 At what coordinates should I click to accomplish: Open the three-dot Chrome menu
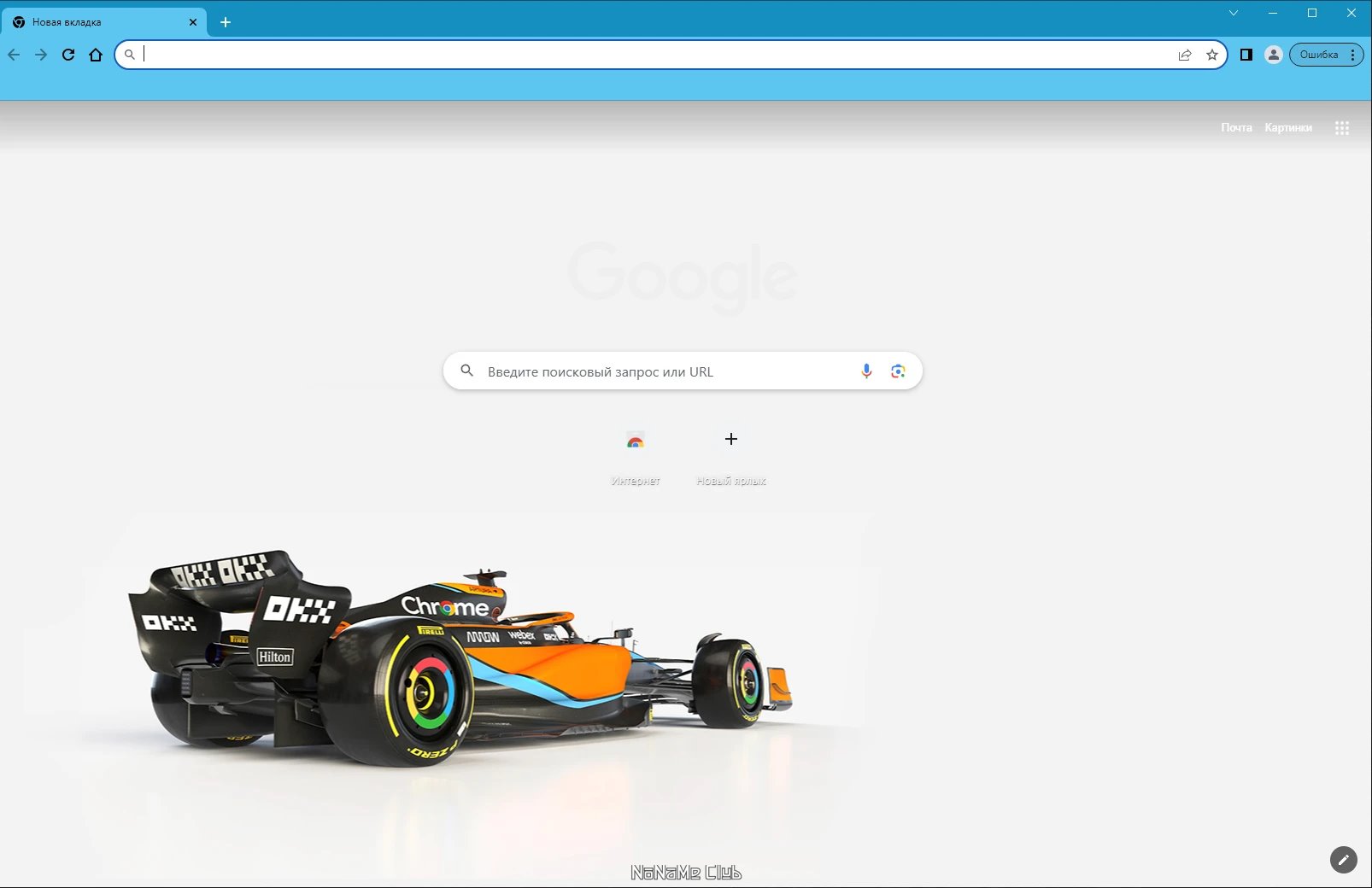pos(1352,55)
